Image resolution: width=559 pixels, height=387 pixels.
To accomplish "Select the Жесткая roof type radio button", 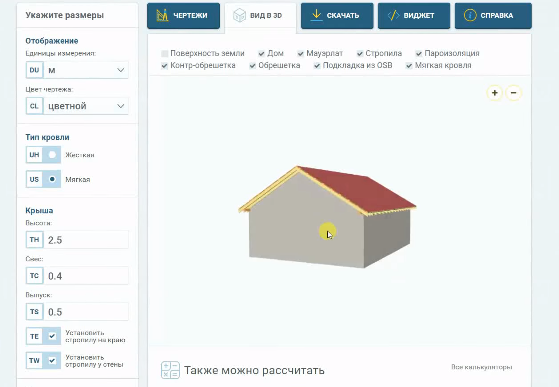I will click(x=52, y=155).
